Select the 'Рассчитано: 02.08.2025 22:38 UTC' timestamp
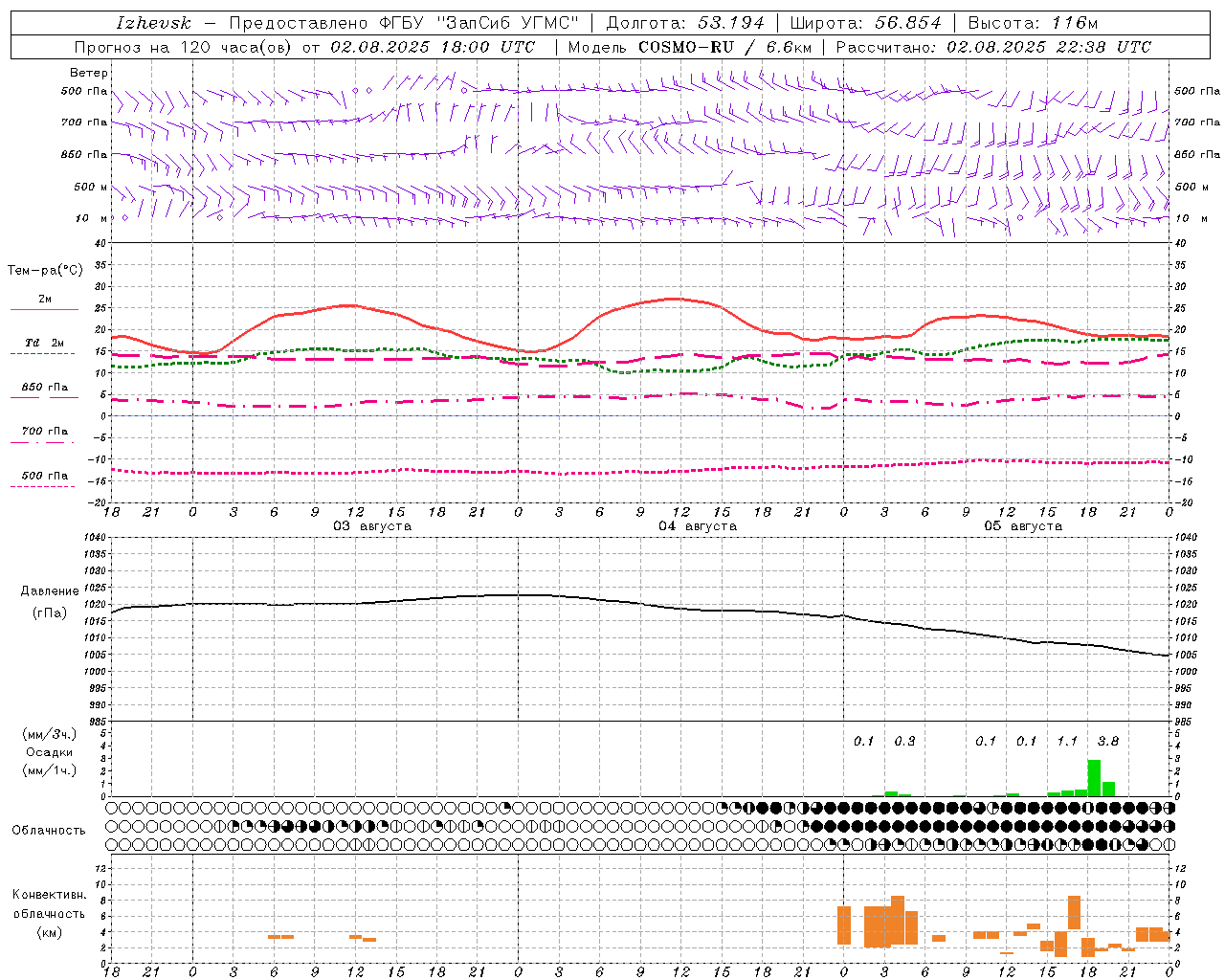This screenshot has width=1225, height=980. click(993, 47)
